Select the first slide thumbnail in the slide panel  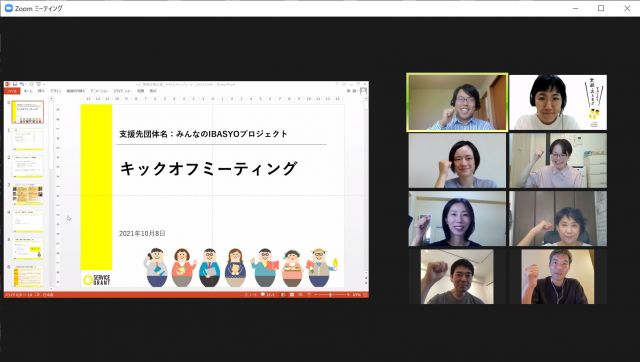pos(27,112)
